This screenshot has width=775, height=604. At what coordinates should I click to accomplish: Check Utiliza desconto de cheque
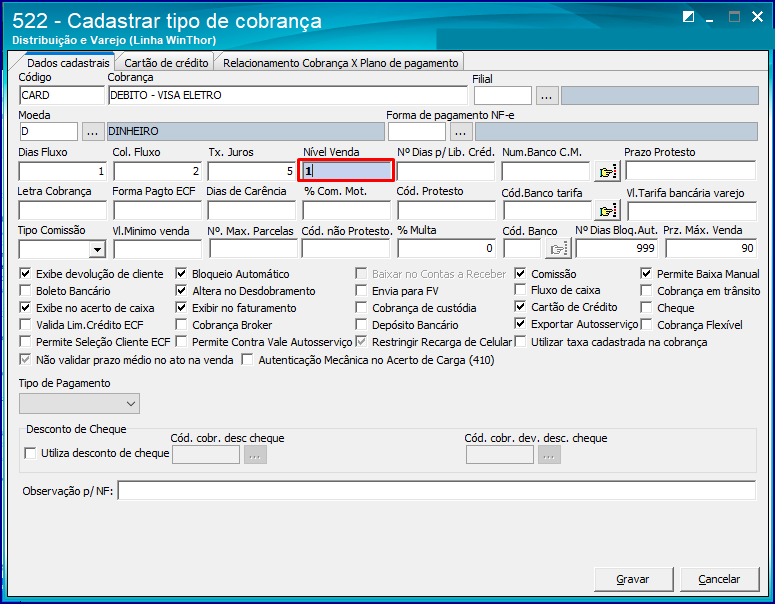[x=31, y=453]
